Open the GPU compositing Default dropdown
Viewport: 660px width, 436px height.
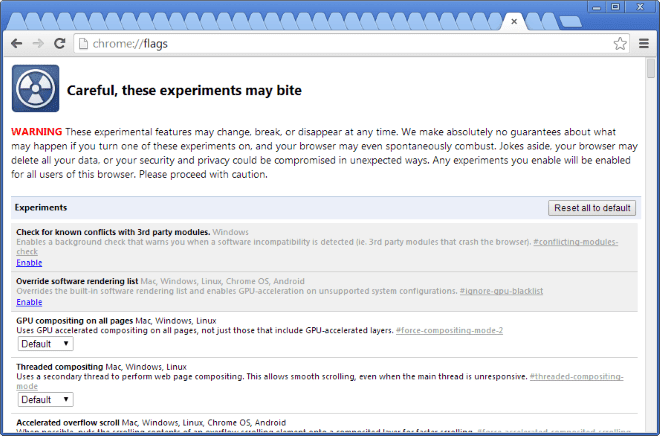point(45,344)
